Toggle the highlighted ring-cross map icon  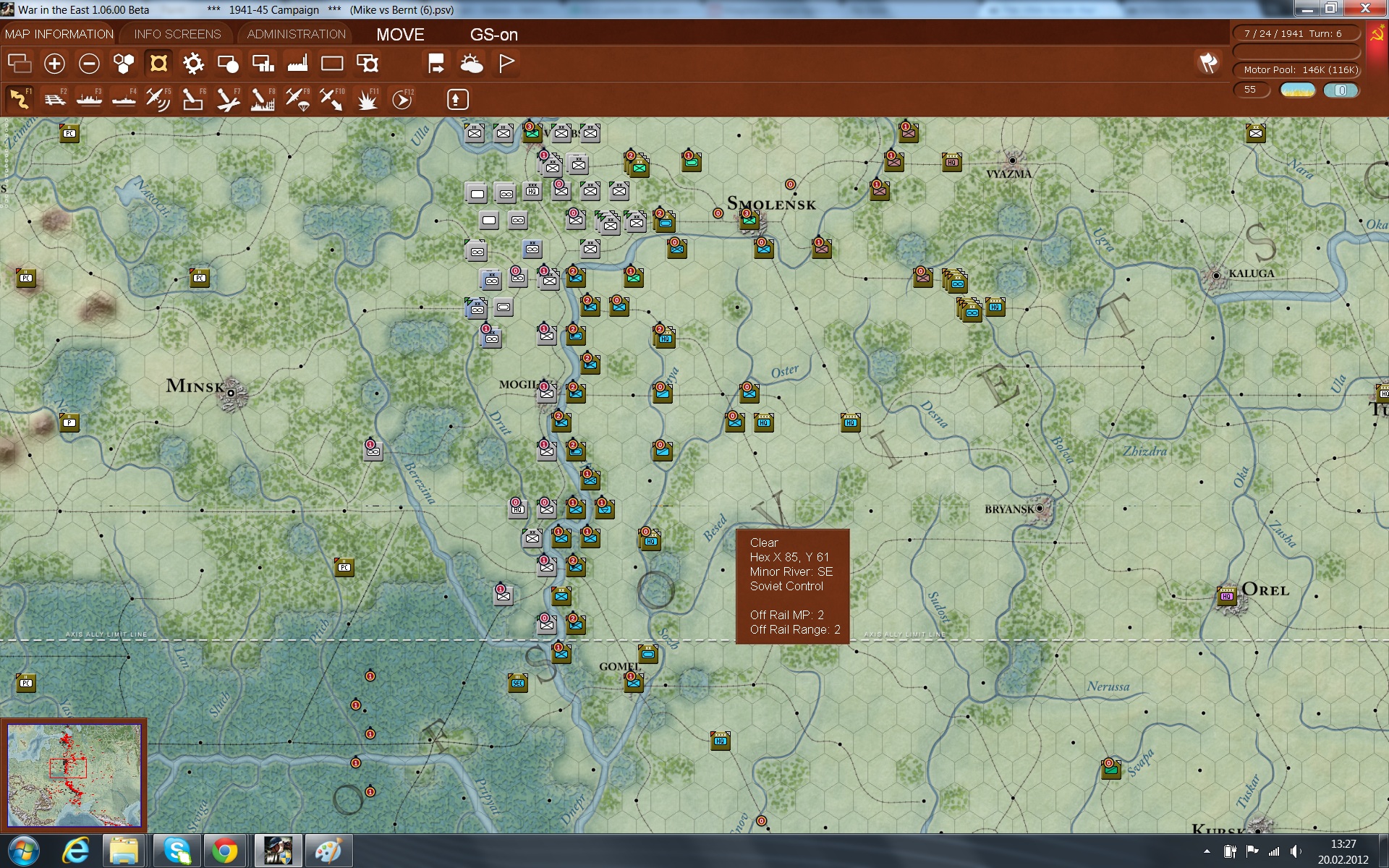click(158, 64)
